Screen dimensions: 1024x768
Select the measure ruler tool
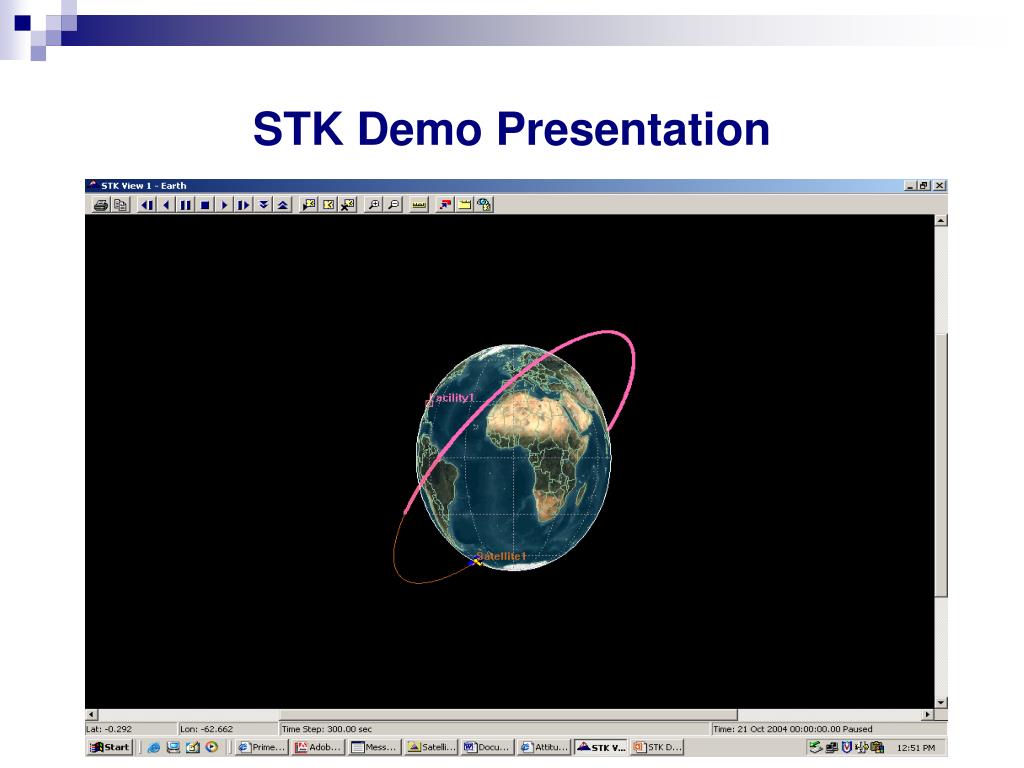pos(419,205)
